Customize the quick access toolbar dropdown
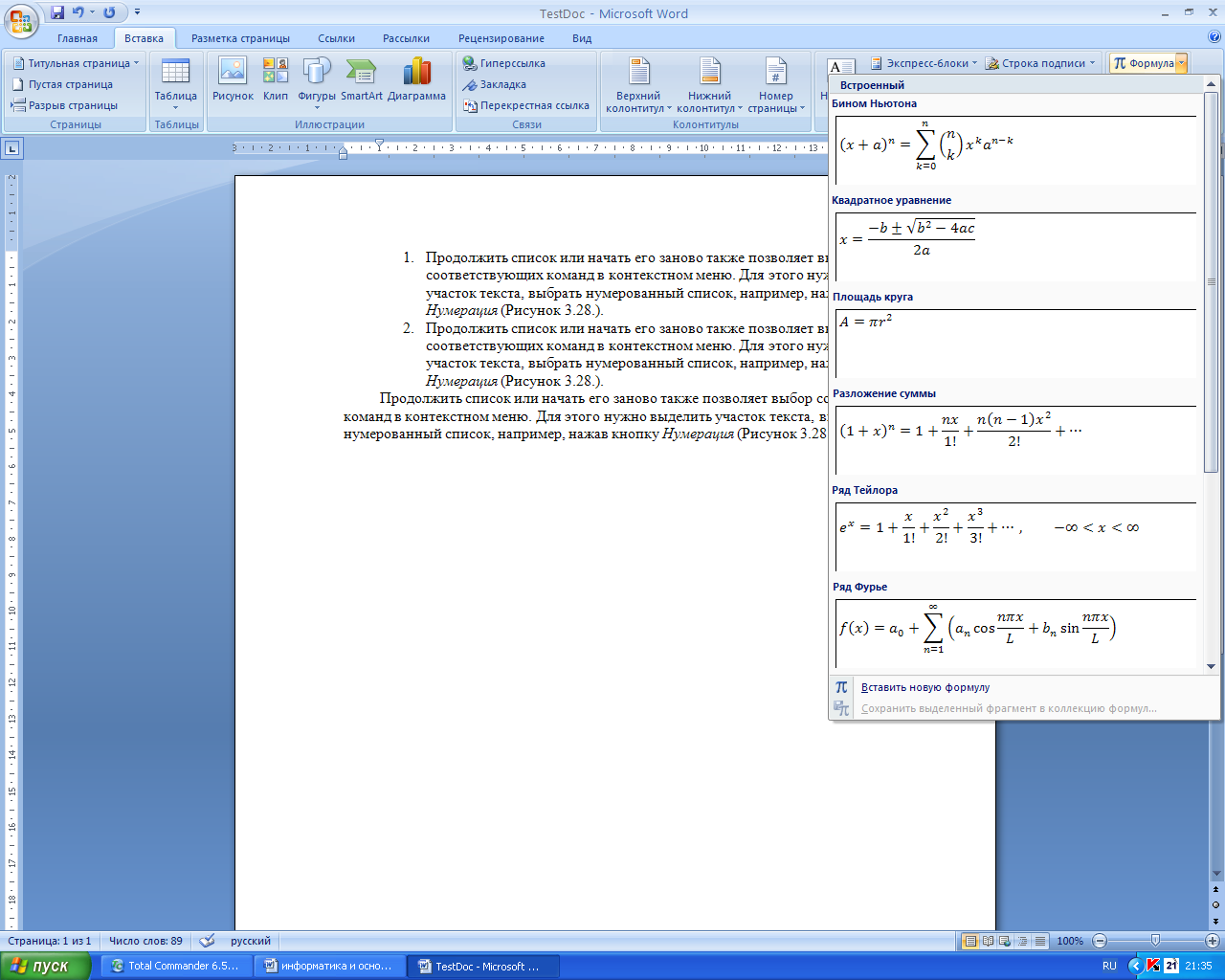This screenshot has height=980, width=1225. (x=137, y=12)
